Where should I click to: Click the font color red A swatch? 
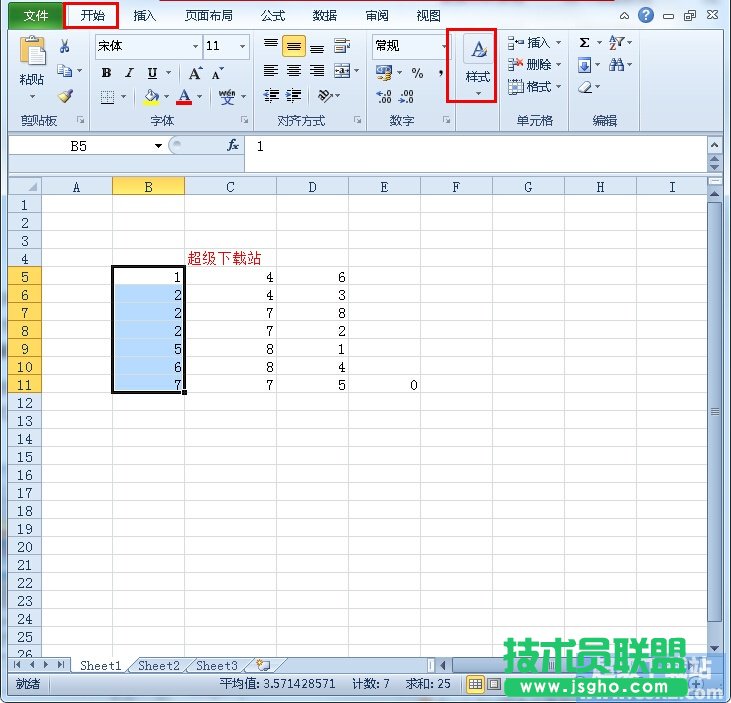pos(184,97)
